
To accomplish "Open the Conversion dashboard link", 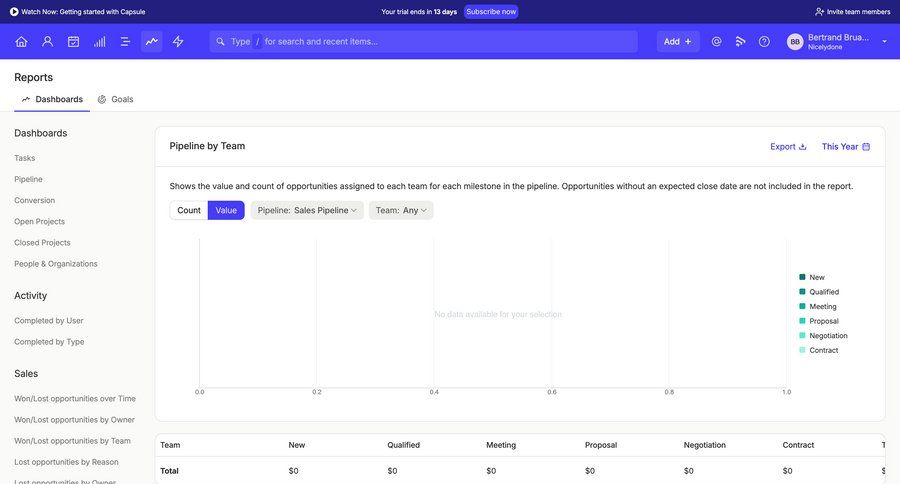I will pos(35,200).
